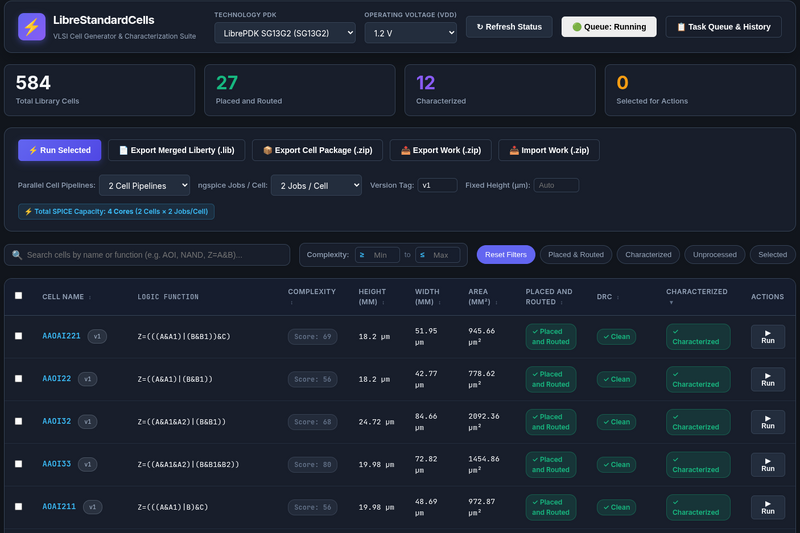Open ngspice Jobs per Cell dropdown
The width and height of the screenshot is (800, 533).
pos(316,186)
